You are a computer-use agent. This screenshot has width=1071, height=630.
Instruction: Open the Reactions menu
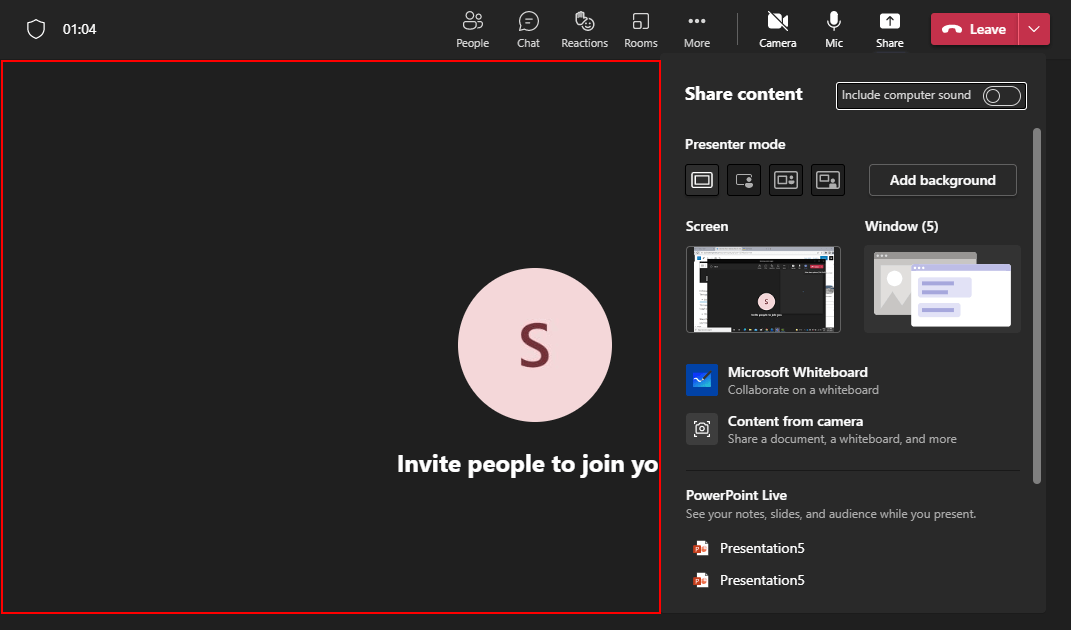coord(584,29)
